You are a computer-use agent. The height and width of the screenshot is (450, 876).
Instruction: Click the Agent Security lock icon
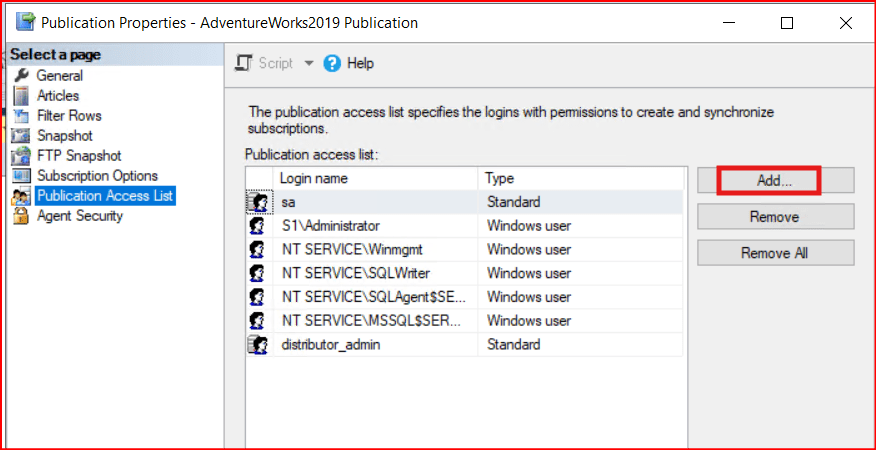pos(20,216)
